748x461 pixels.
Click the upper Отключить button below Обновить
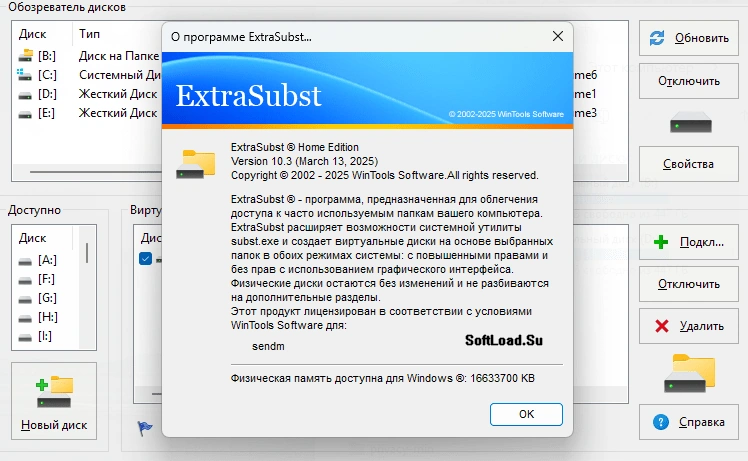689,81
